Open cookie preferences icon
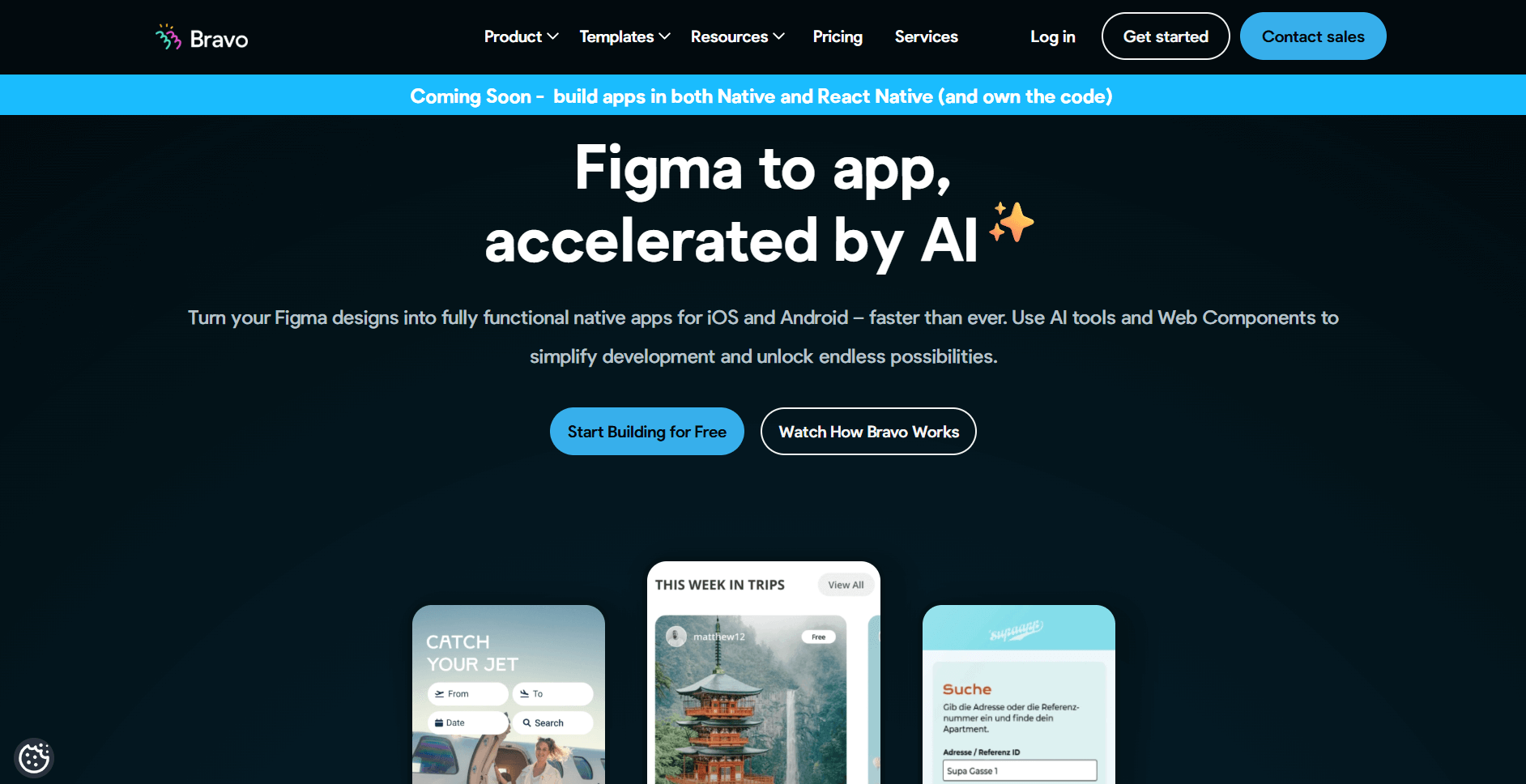Image resolution: width=1526 pixels, height=784 pixels. click(x=34, y=758)
